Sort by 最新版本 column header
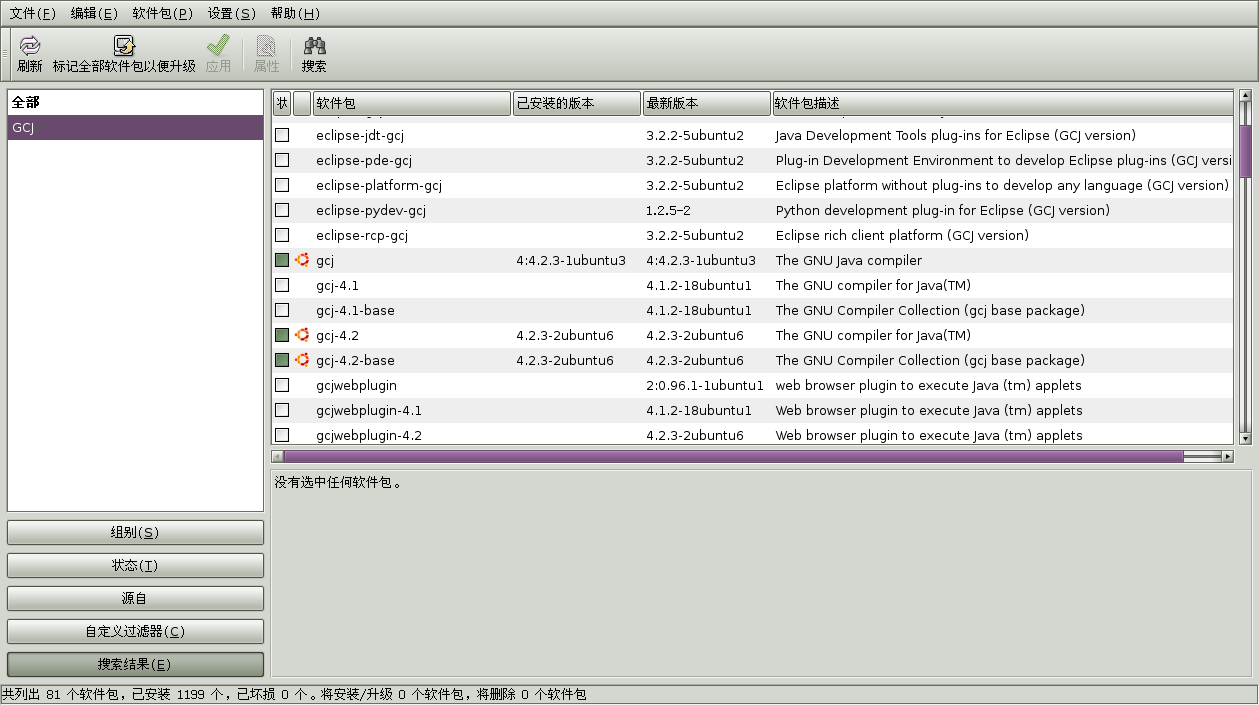 (x=707, y=103)
